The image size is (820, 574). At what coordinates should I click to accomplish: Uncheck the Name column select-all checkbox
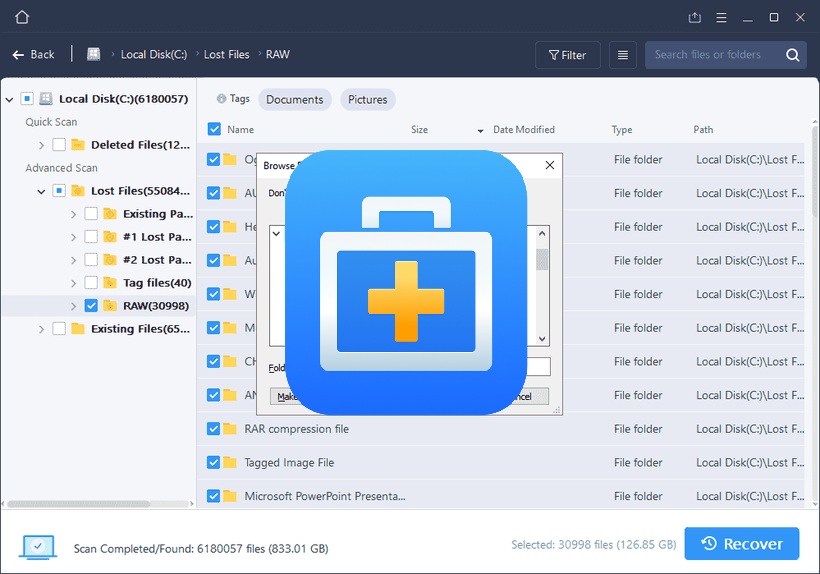pyautogui.click(x=214, y=129)
